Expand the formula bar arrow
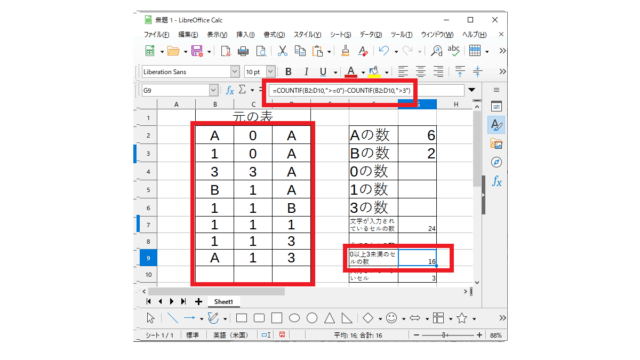The image size is (640, 360). point(472,90)
